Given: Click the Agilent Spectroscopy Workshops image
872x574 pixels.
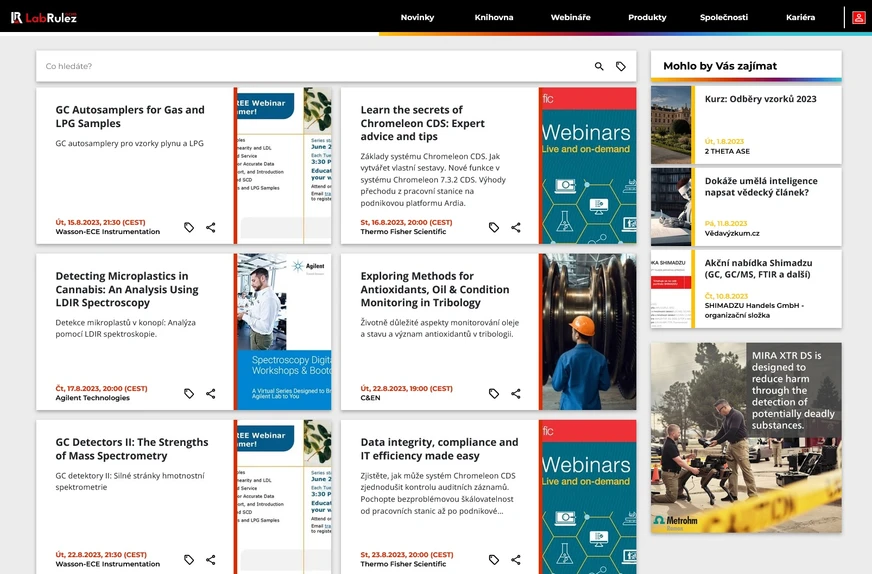Looking at the screenshot, I should [284, 331].
